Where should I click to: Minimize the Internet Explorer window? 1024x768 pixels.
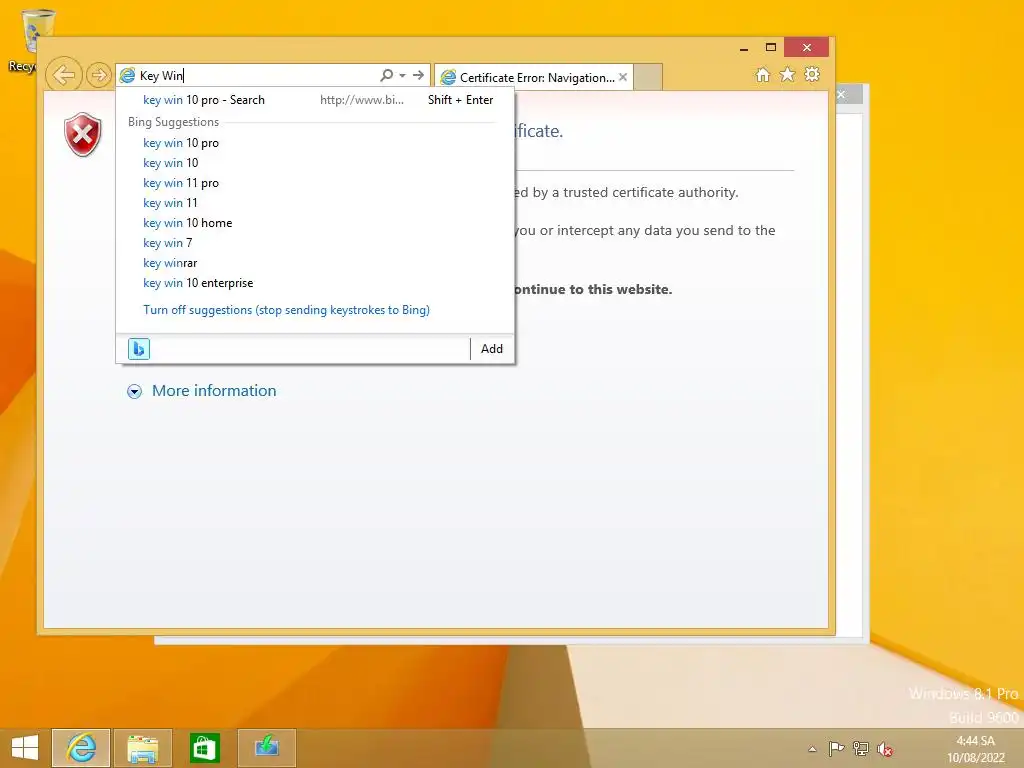pos(744,48)
